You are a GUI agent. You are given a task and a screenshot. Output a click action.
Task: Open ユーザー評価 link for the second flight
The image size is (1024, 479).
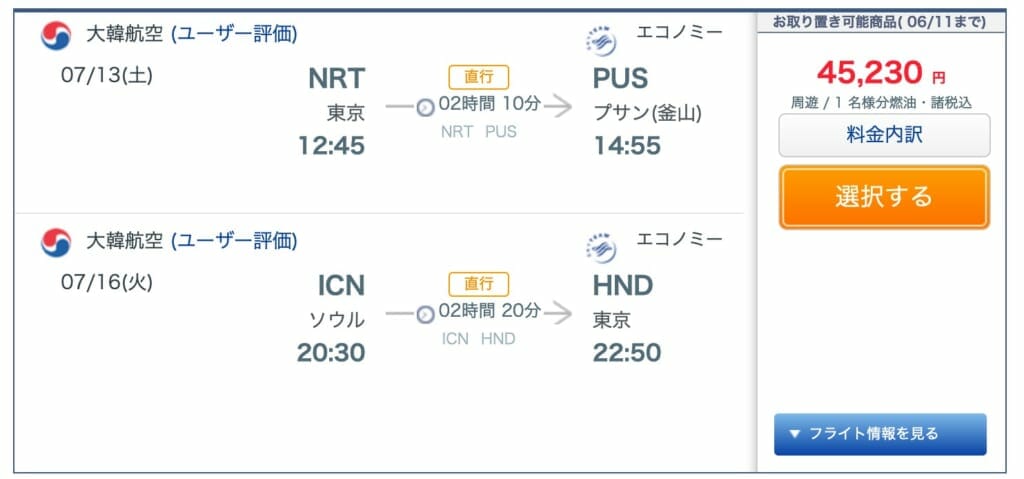234,241
